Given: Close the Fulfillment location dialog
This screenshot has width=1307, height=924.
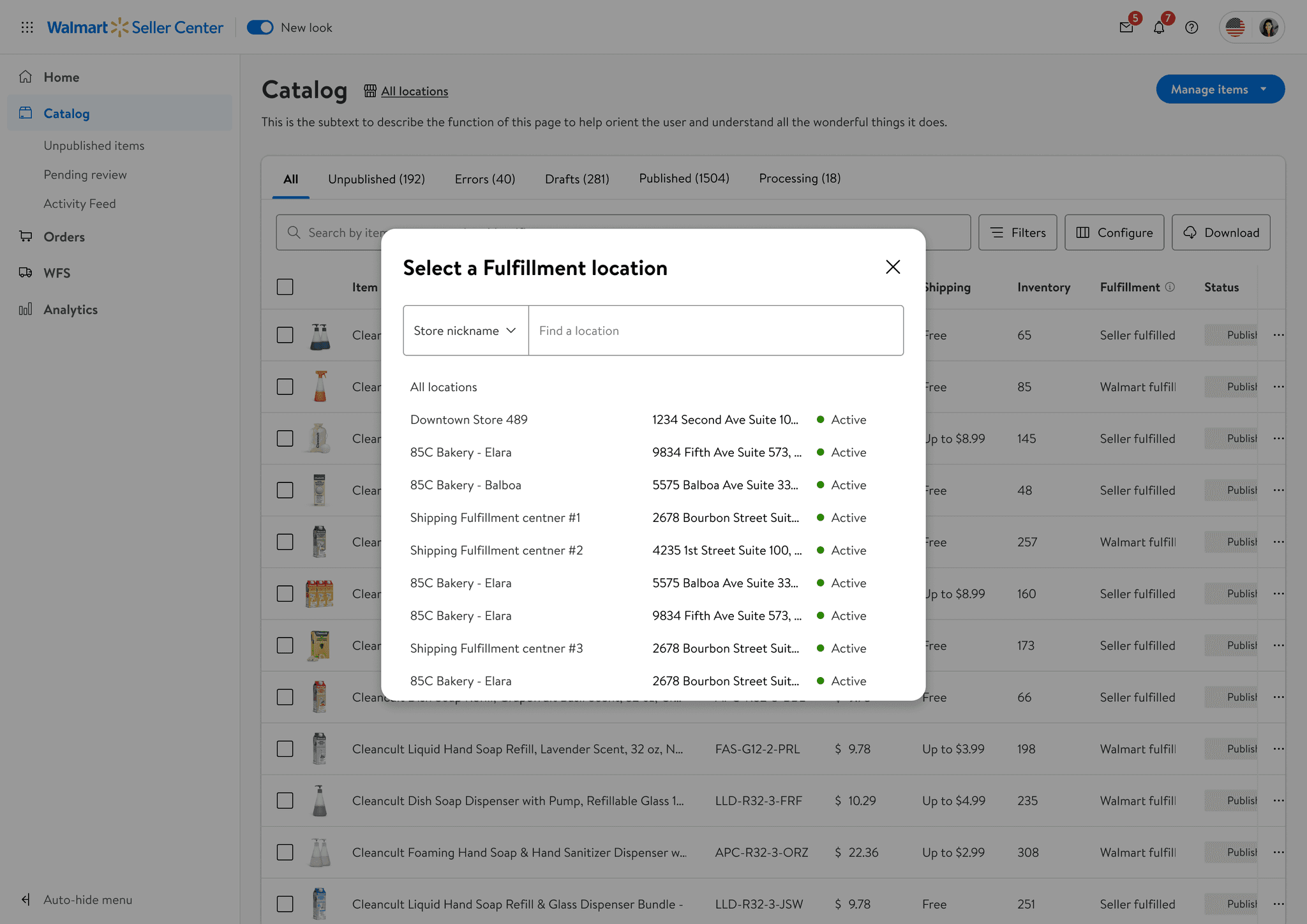Looking at the screenshot, I should pos(893,267).
